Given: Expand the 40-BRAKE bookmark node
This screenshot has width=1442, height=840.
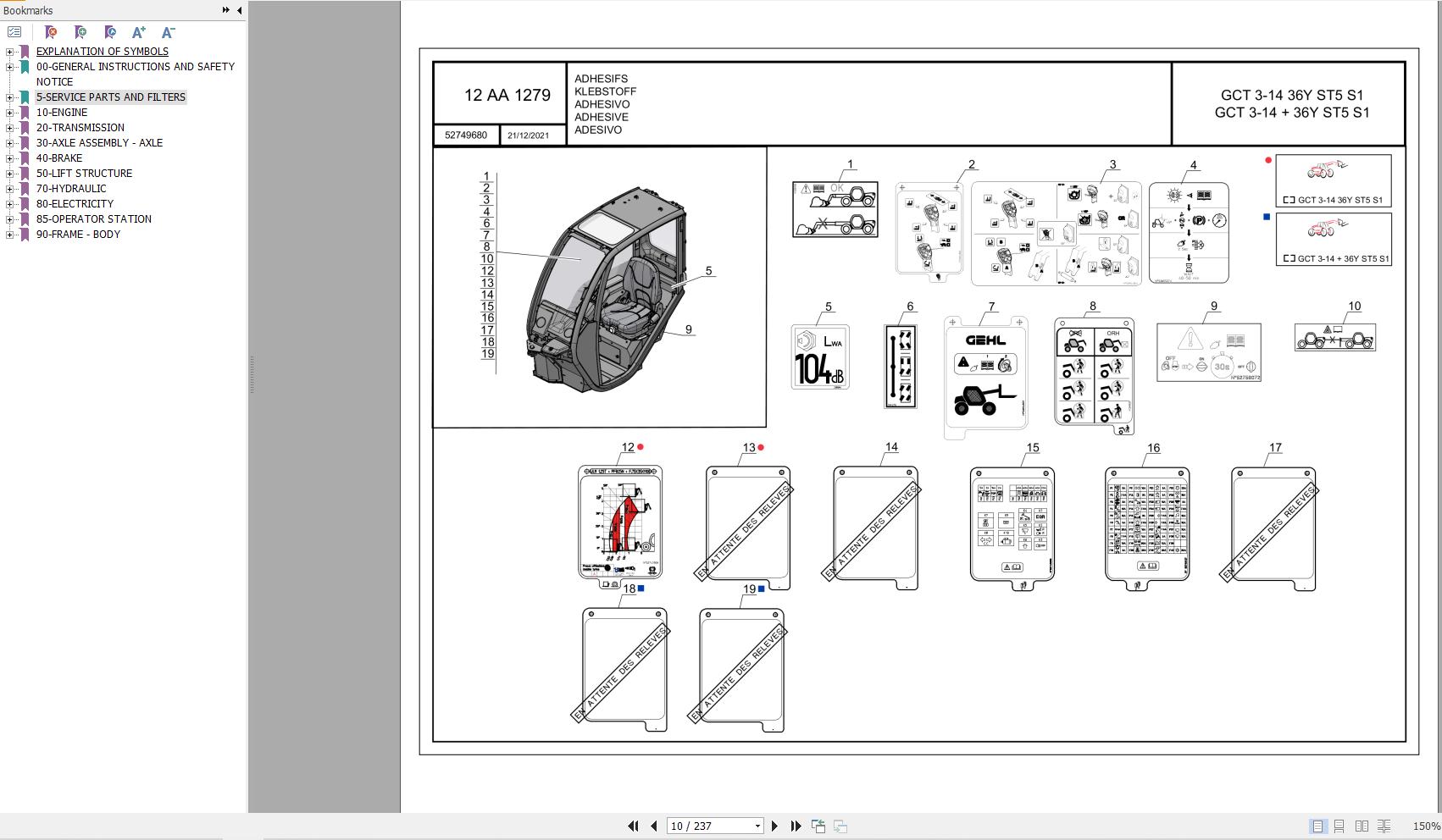Looking at the screenshot, I should click(x=9, y=158).
